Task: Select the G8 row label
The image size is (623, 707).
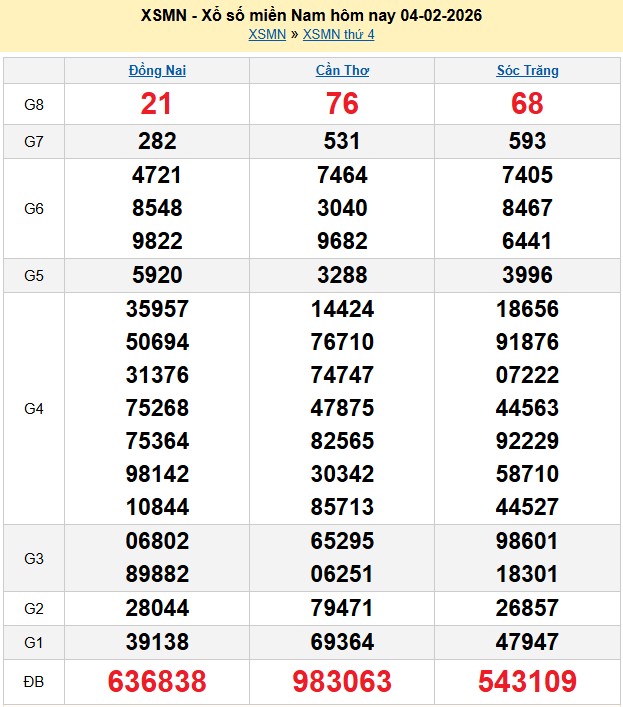Action: [34, 104]
